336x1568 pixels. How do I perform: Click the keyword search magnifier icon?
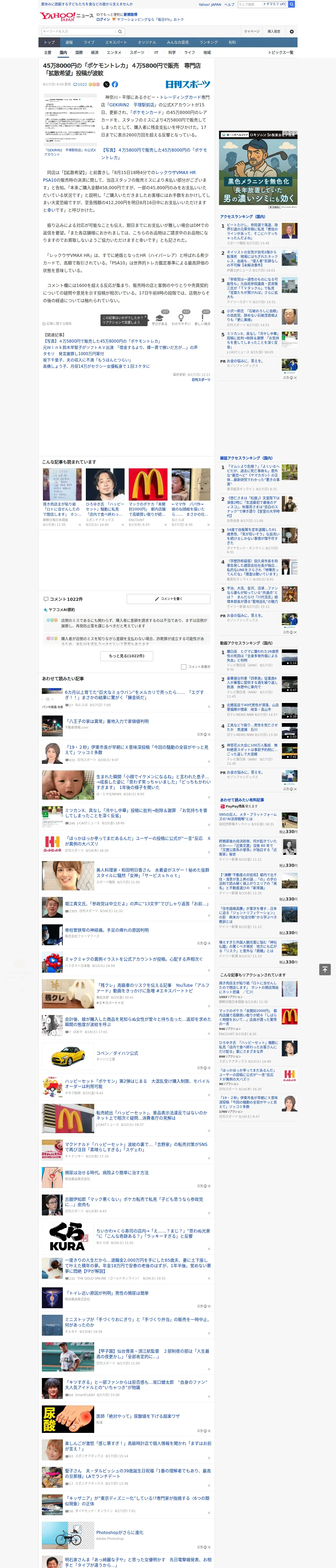(x=120, y=32)
